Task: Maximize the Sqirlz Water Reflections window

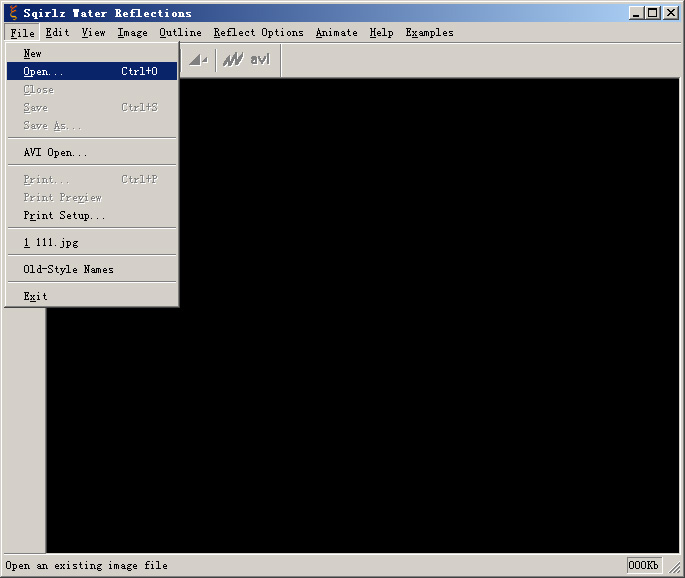Action: tap(652, 13)
